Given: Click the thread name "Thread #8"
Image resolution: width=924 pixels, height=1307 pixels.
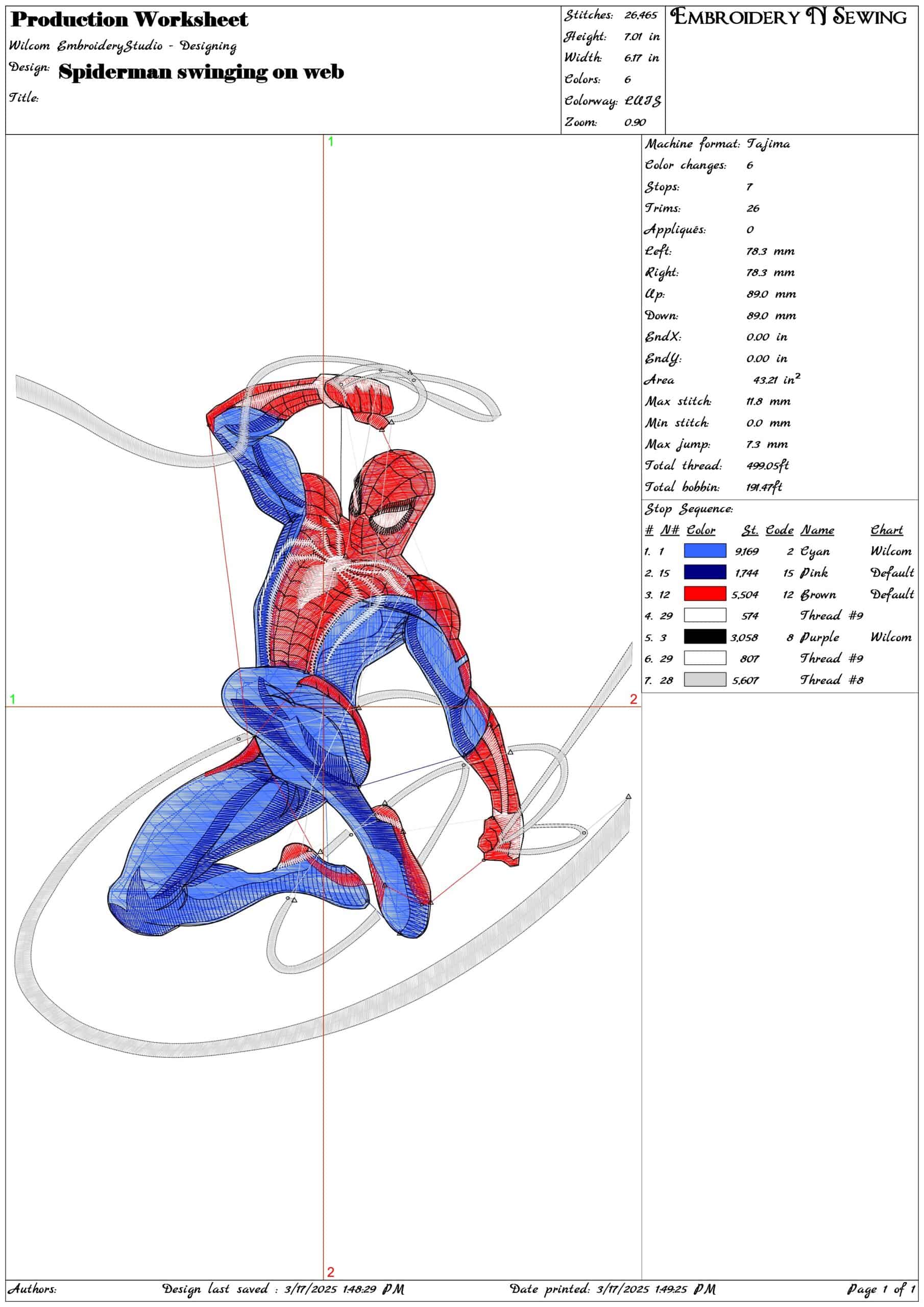Looking at the screenshot, I should (832, 680).
